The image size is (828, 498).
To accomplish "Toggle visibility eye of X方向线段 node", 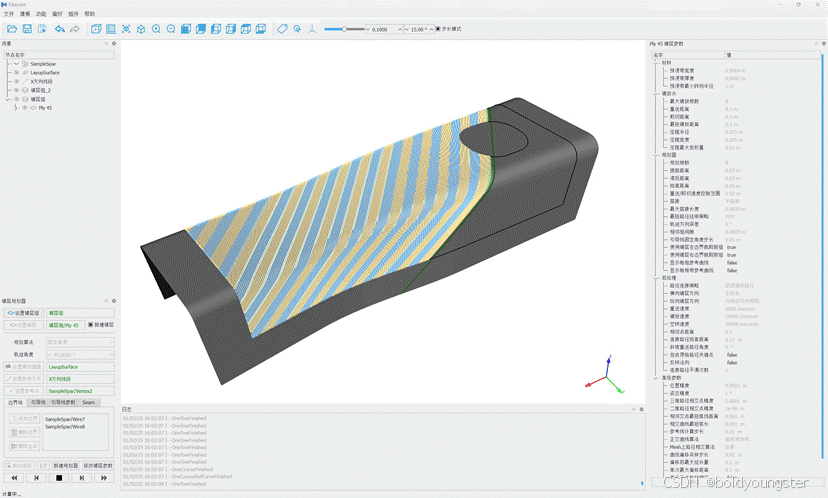I will pos(16,81).
